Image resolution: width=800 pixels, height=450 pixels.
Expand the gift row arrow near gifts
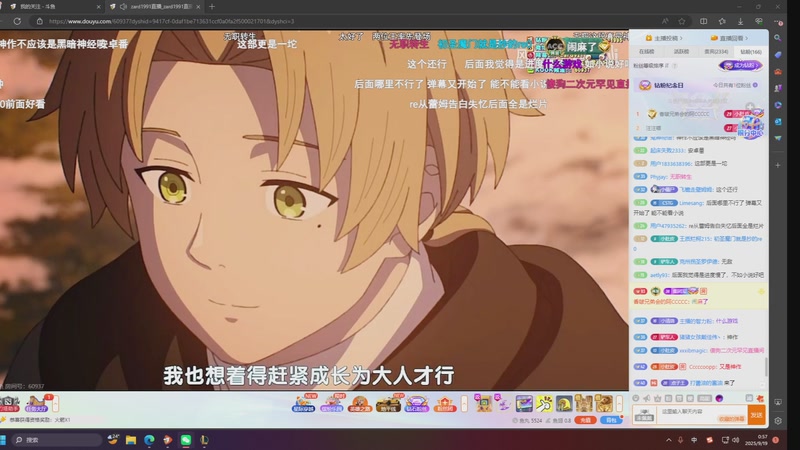619,404
